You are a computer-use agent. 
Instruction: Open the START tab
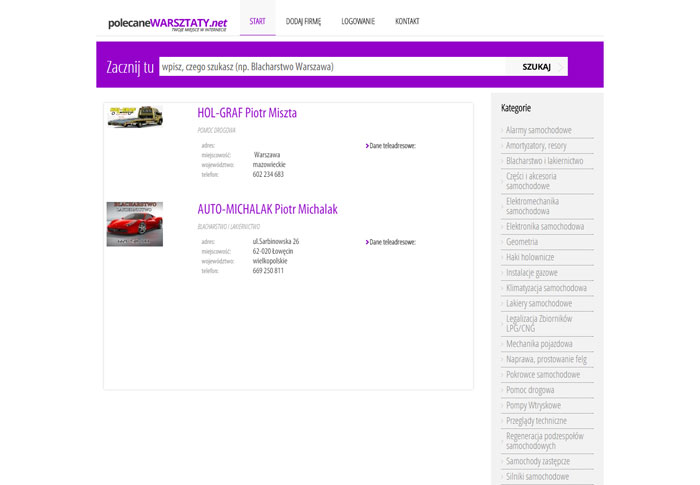coord(258,21)
